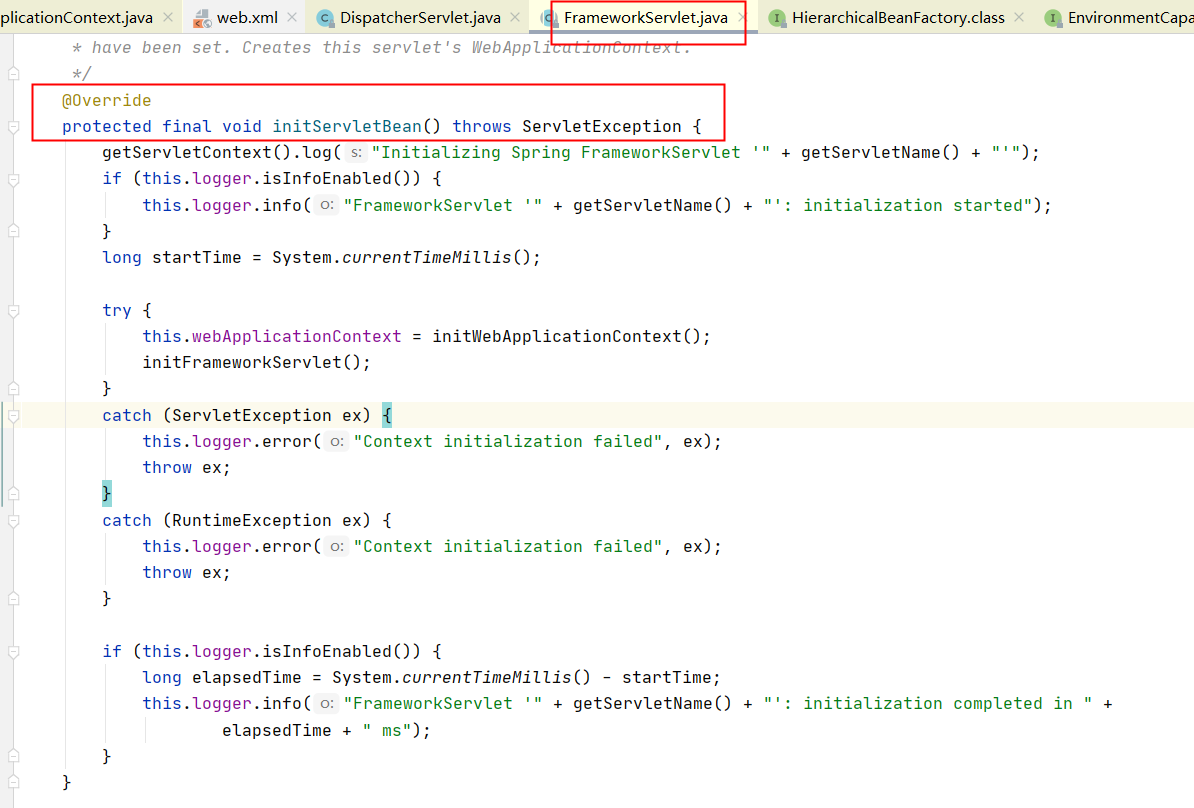Click the "': initialization started" string literal
The width and height of the screenshot is (1194, 808).
click(899, 206)
